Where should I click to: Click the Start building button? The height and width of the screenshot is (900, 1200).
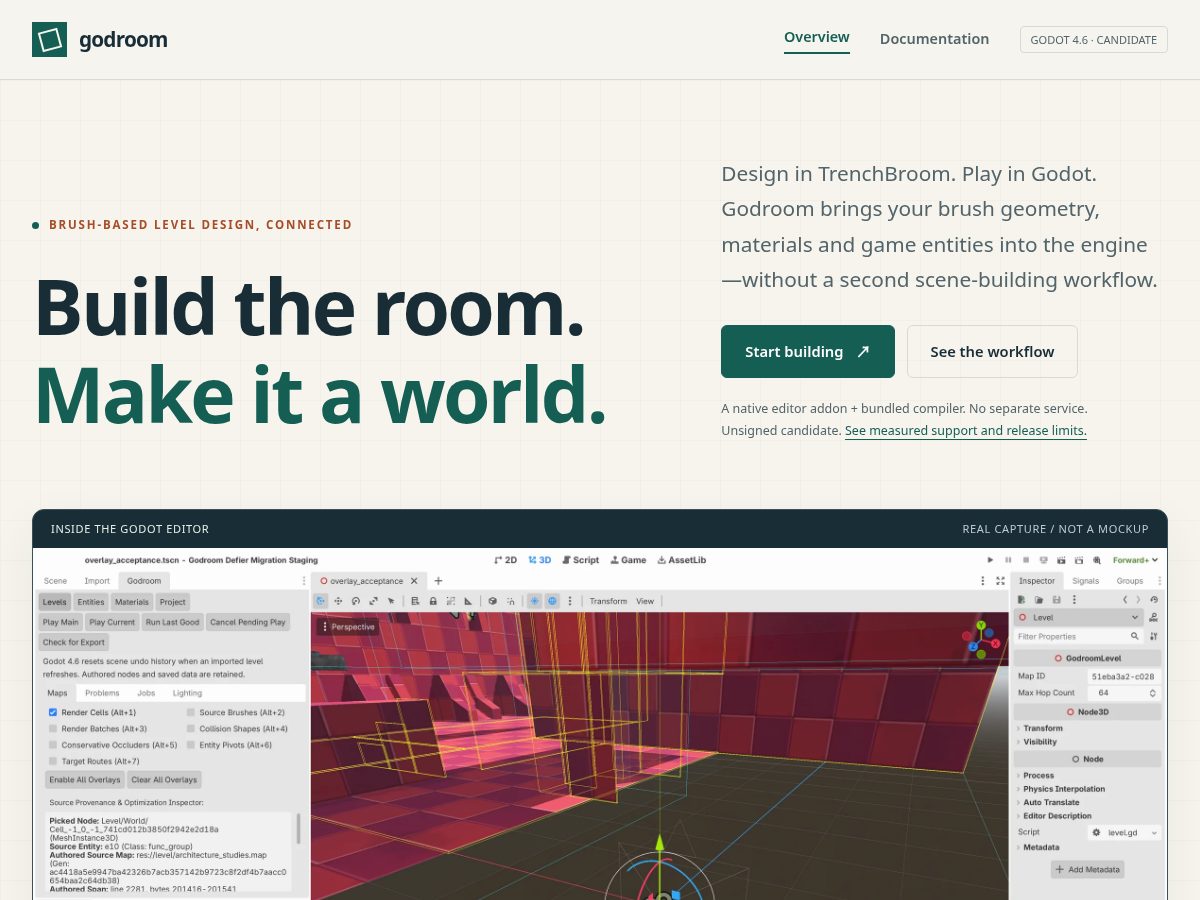808,351
